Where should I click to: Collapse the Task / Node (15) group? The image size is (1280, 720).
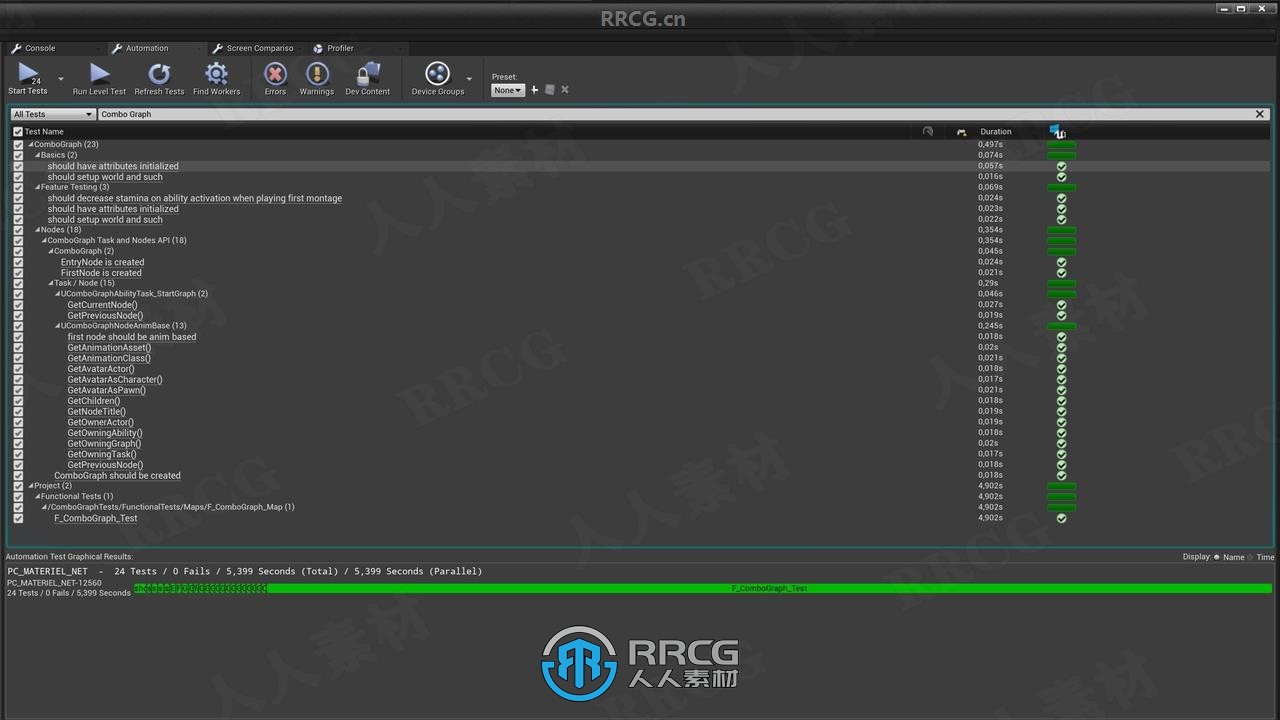point(51,283)
